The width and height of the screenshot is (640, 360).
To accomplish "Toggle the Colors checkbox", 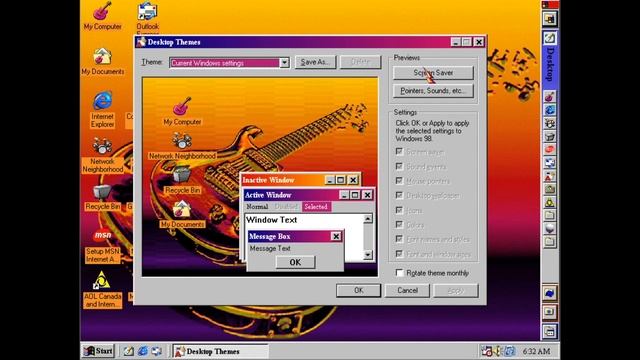I will click(x=399, y=224).
